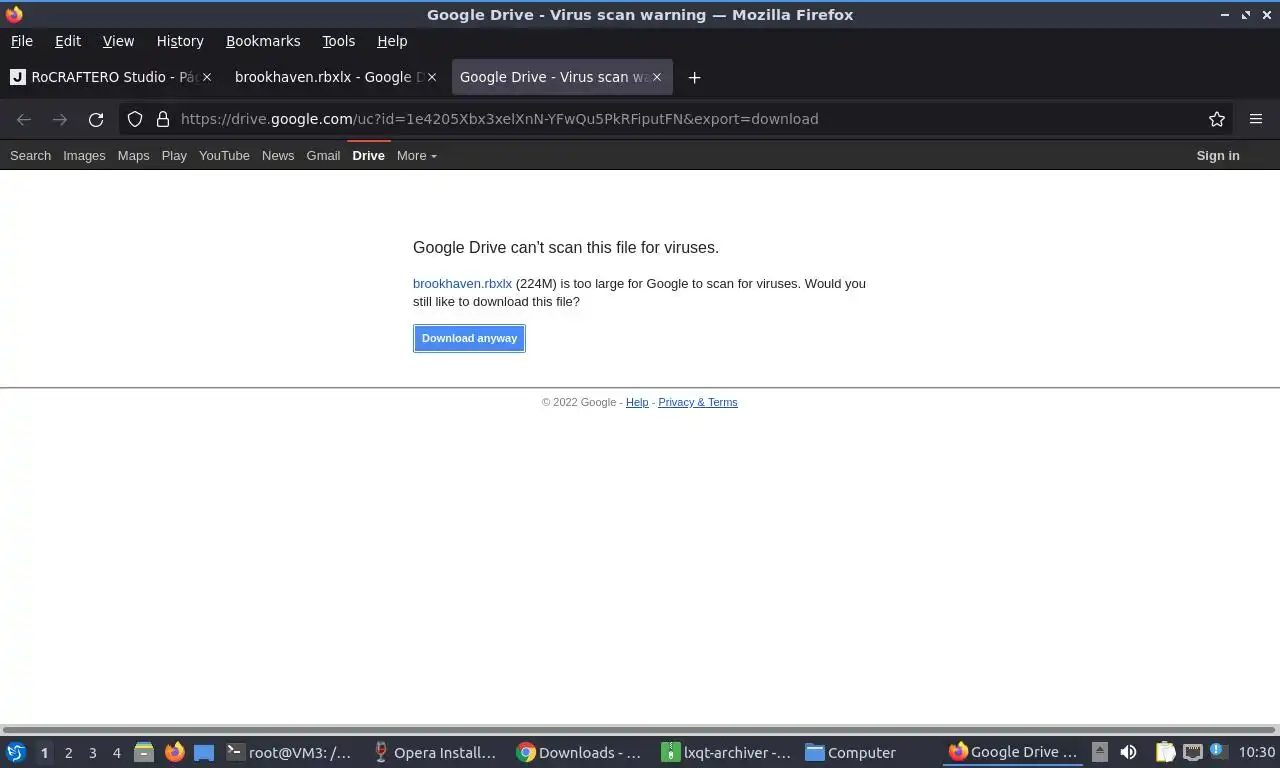Open the YouTube link

tap(224, 155)
